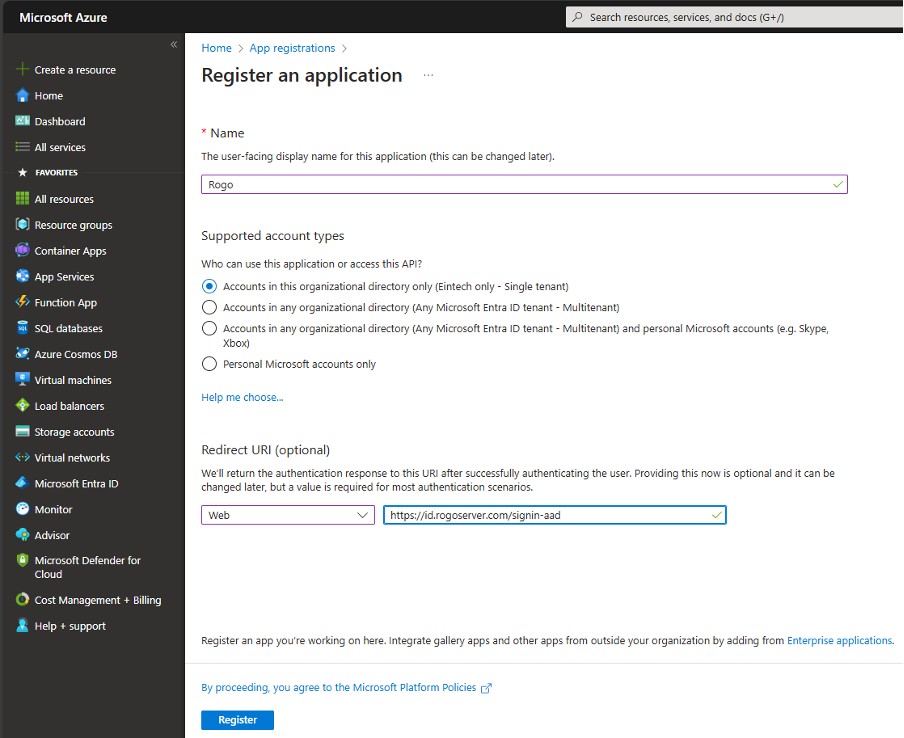904x738 pixels.
Task: Click the Cost Management + Billing icon
Action: [22, 600]
